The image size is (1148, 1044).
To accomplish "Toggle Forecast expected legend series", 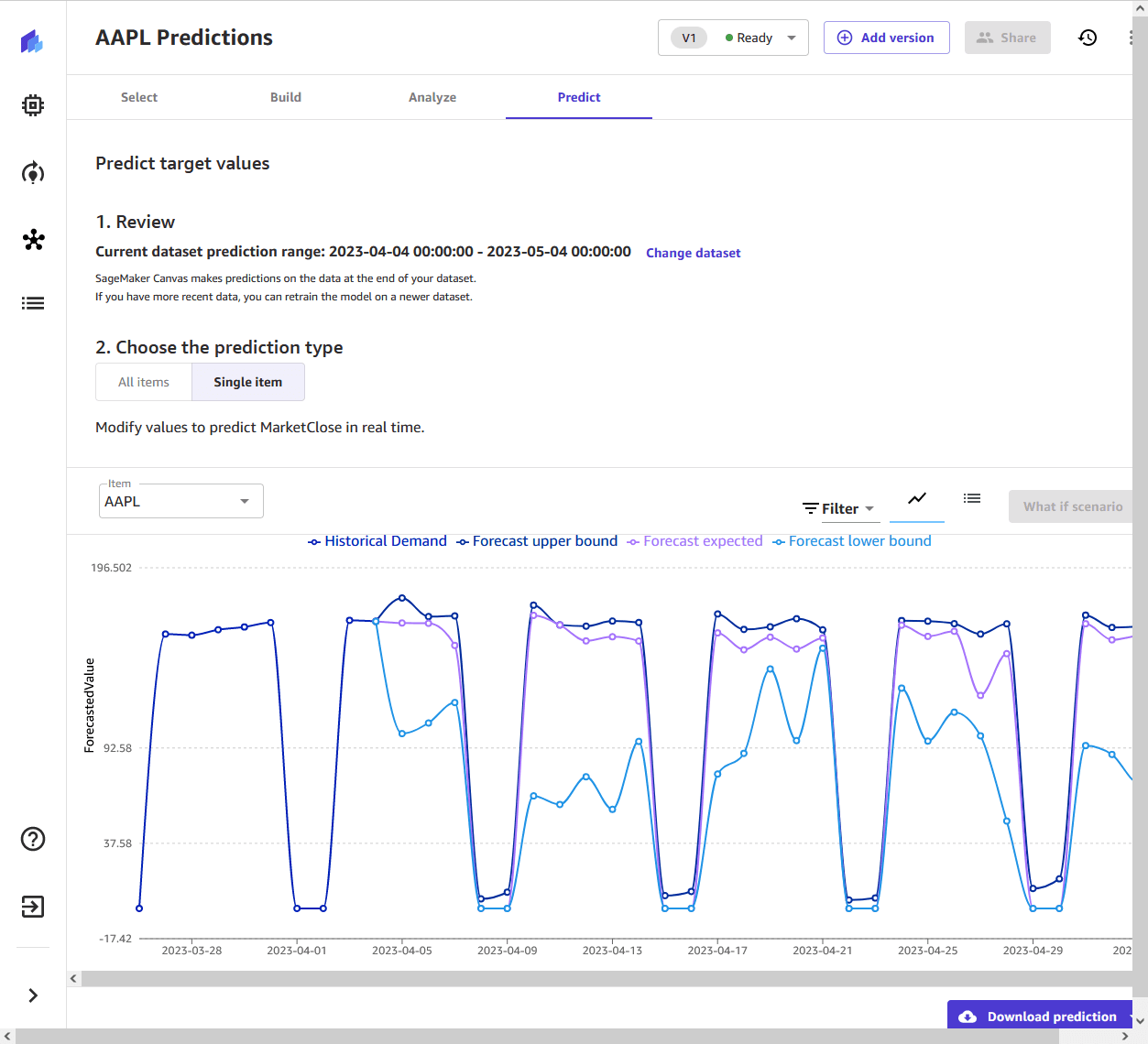I will click(694, 541).
